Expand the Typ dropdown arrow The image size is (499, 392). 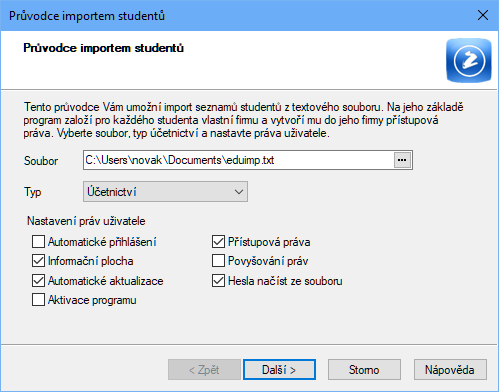tap(239, 192)
